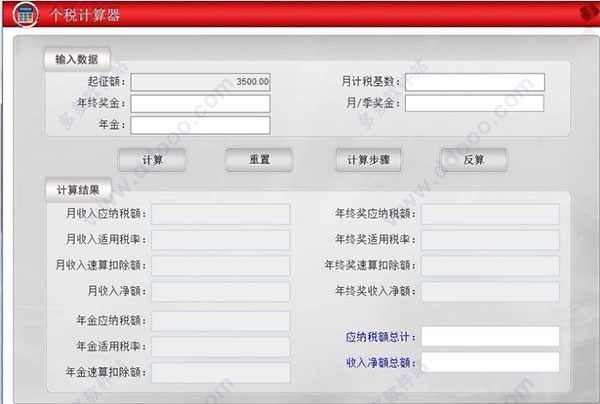600x404 pixels.
Task: Click the 月收入适用税率 result field
Action: (221, 240)
